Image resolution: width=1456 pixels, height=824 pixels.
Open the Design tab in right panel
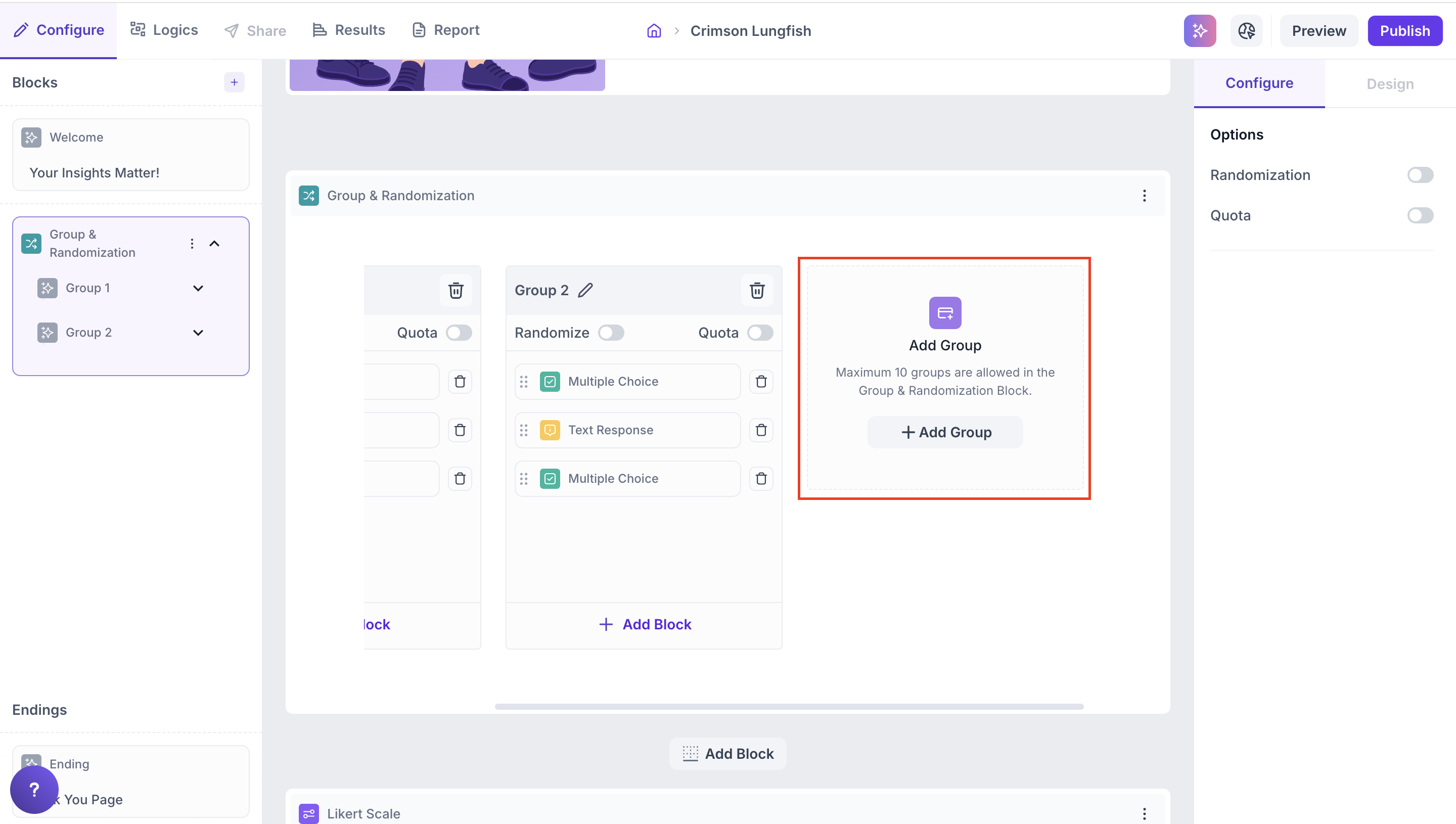(x=1389, y=84)
